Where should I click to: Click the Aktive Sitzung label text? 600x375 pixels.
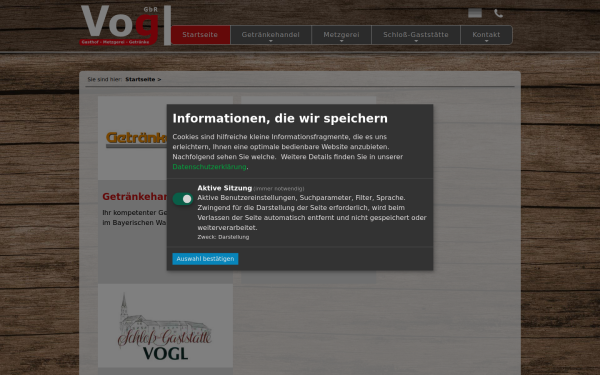[225, 188]
